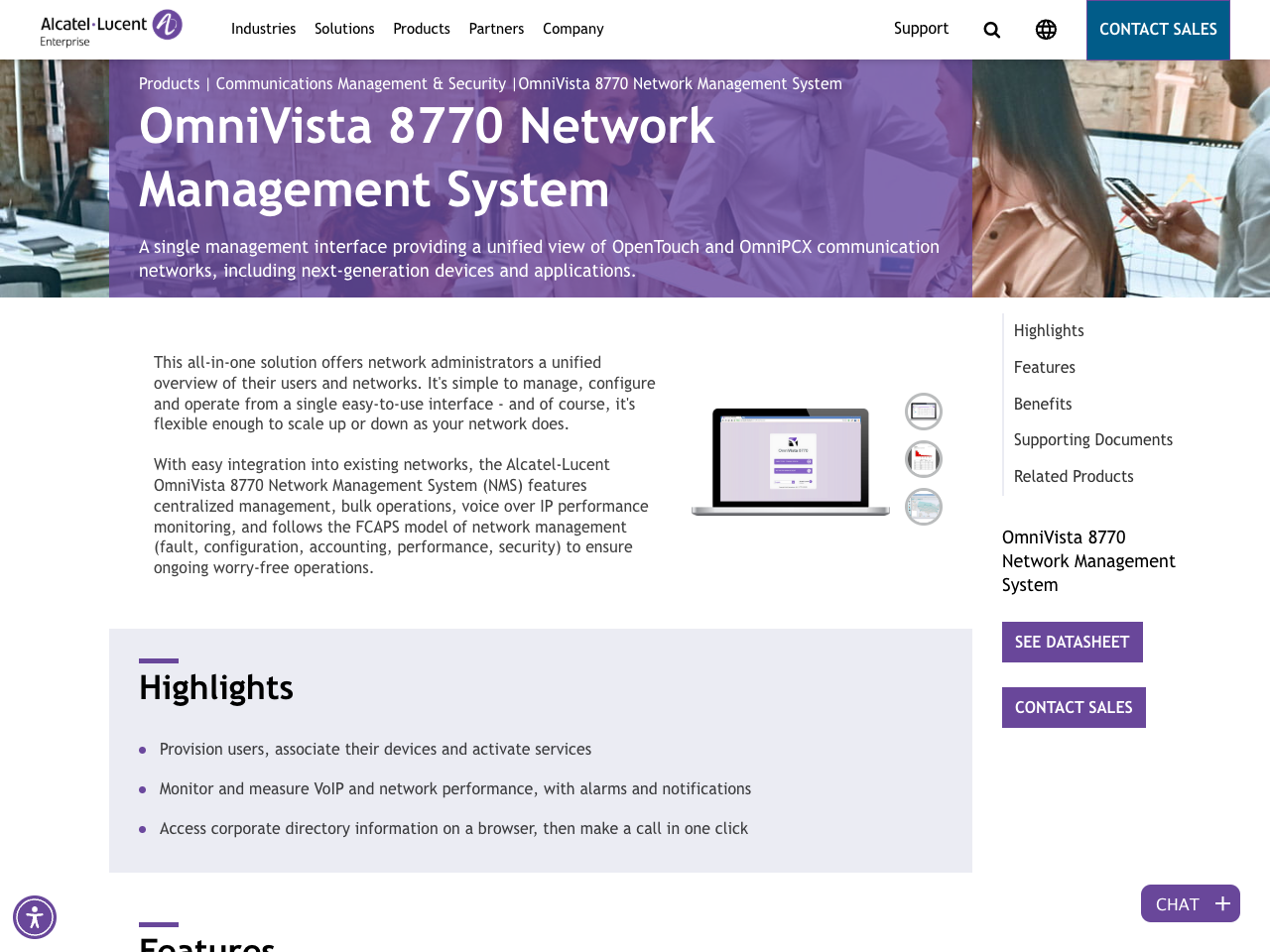Follow OmniVista 8770 Network Management System breadcrumb
This screenshot has height=952, width=1270.
[x=680, y=84]
